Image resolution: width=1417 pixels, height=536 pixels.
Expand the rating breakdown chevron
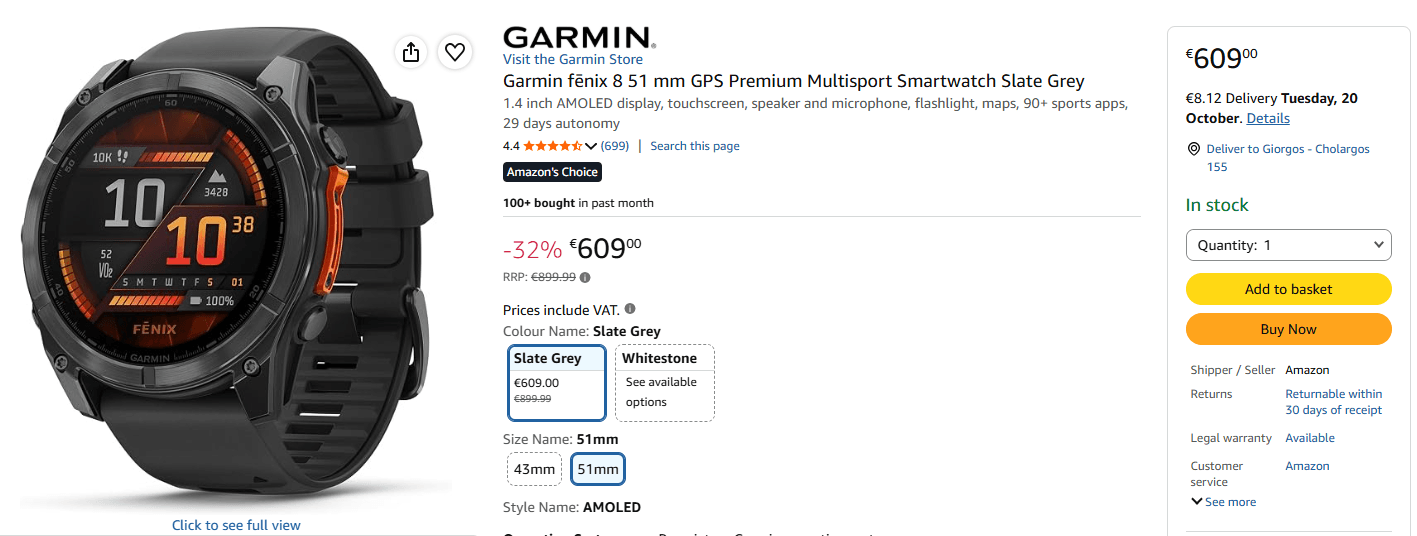pos(591,147)
